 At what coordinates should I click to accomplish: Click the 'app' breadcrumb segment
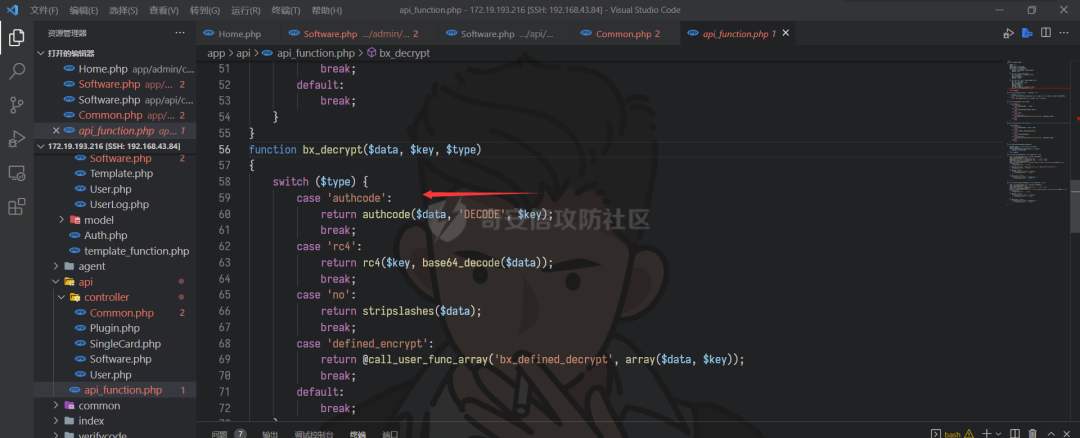[x=216, y=53]
